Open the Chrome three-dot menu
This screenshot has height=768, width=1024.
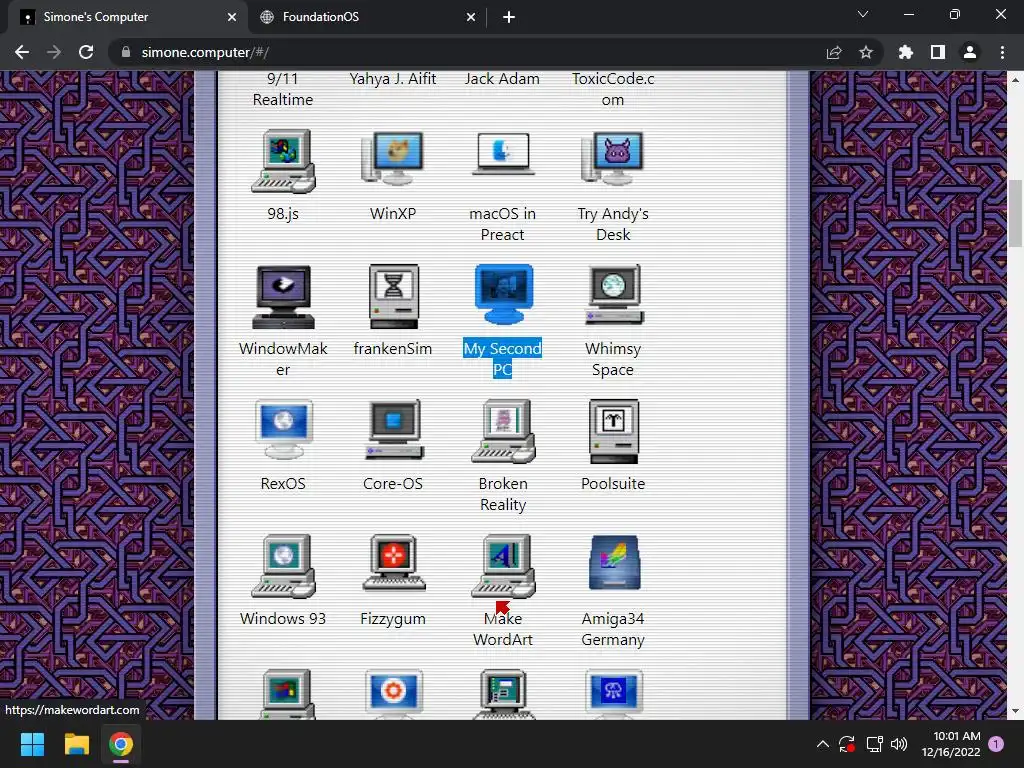(x=1002, y=52)
